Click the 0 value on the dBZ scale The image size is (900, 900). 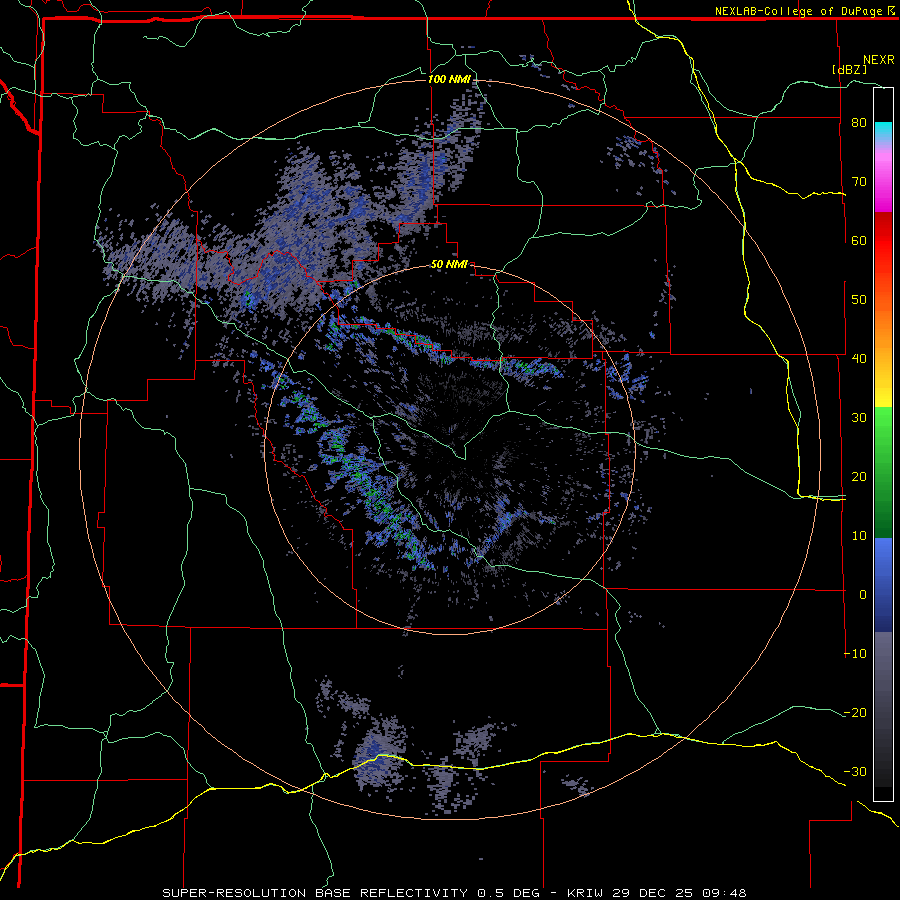tap(863, 595)
